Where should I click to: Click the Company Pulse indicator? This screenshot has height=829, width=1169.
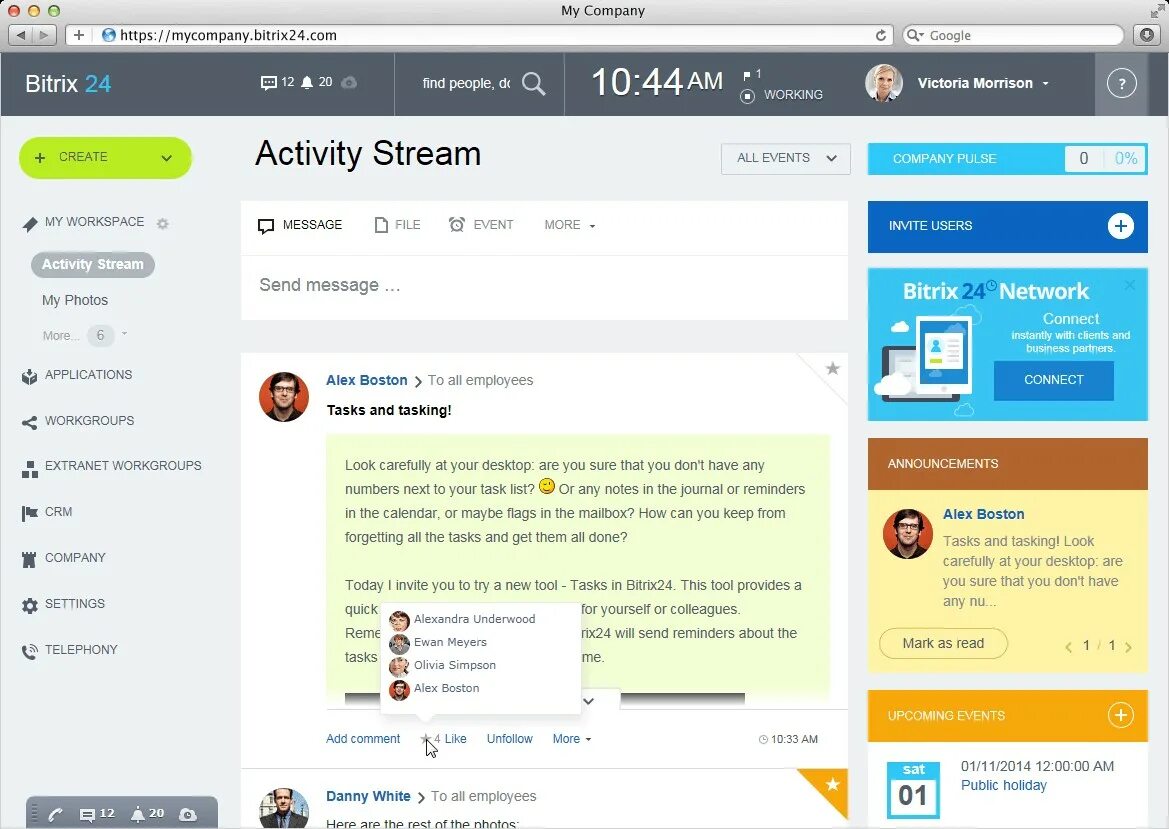point(1007,159)
